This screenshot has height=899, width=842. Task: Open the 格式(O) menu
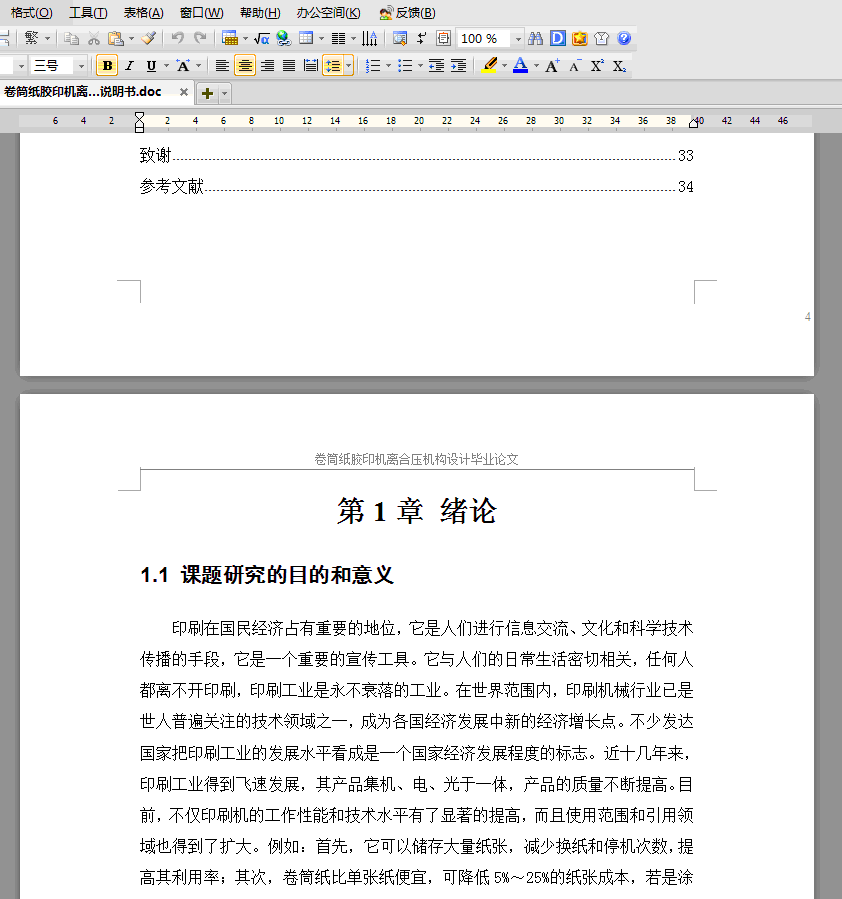(x=32, y=13)
